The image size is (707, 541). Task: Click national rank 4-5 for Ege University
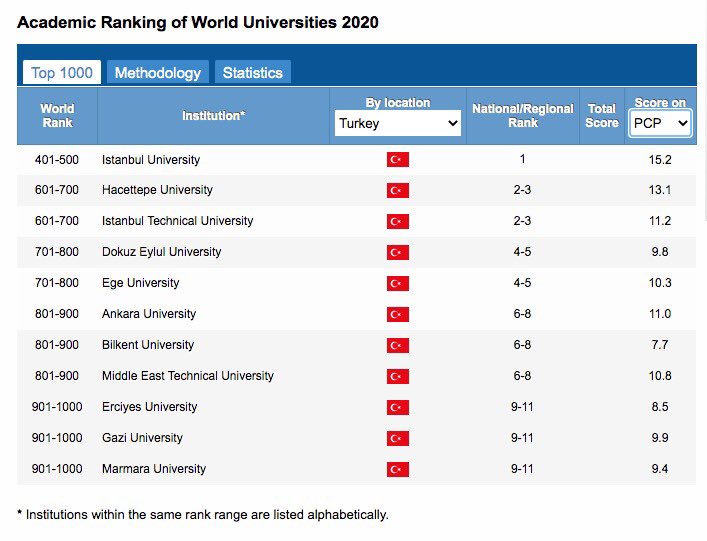(522, 283)
